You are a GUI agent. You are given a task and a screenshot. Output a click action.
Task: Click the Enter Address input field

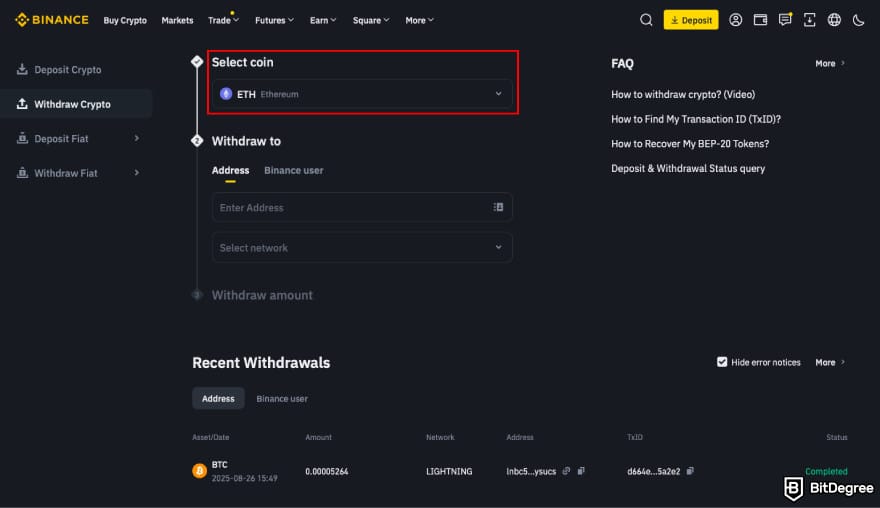[x=362, y=207]
